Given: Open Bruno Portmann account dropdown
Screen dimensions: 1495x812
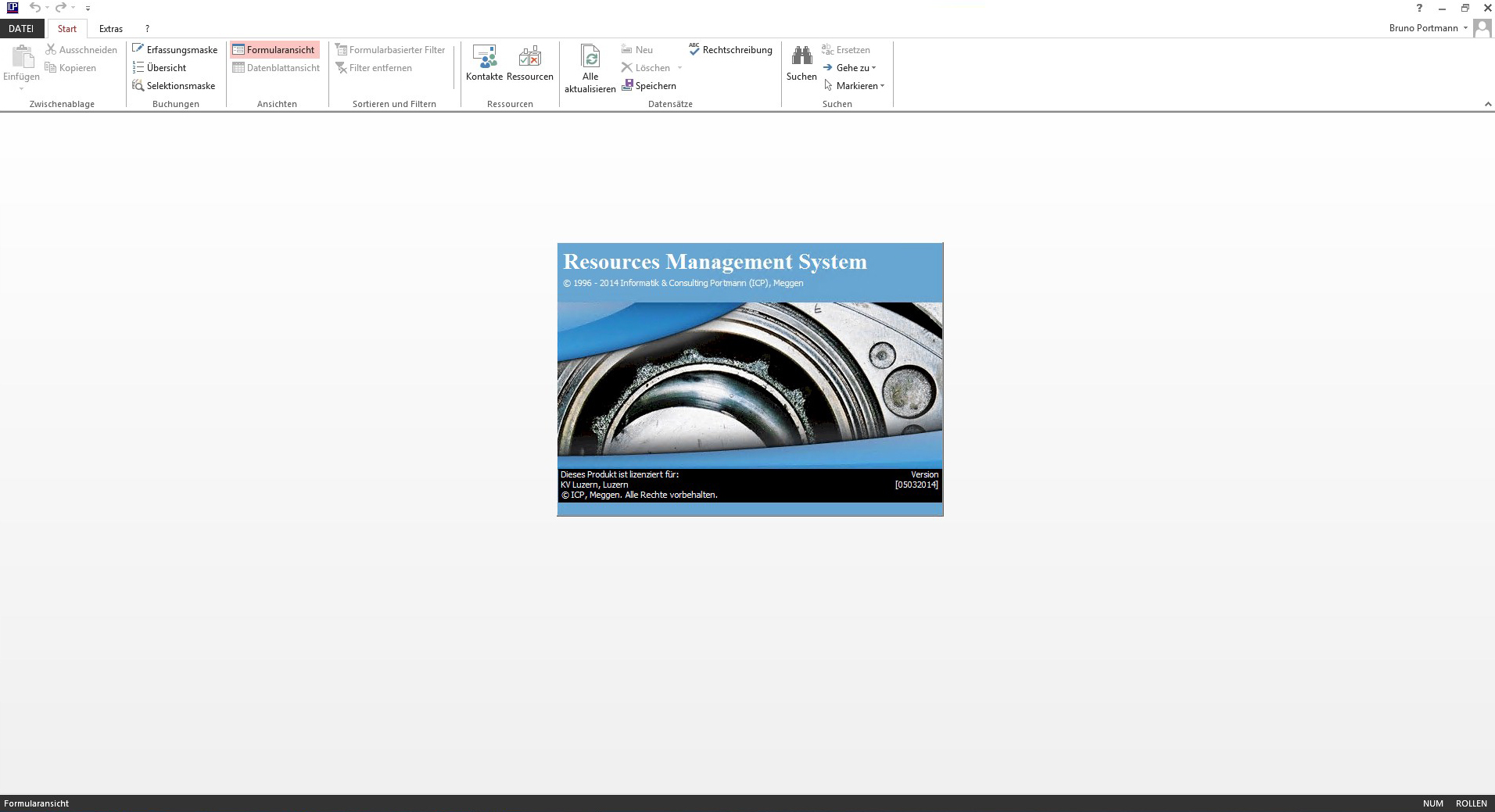Looking at the screenshot, I should pyautogui.click(x=1429, y=27).
